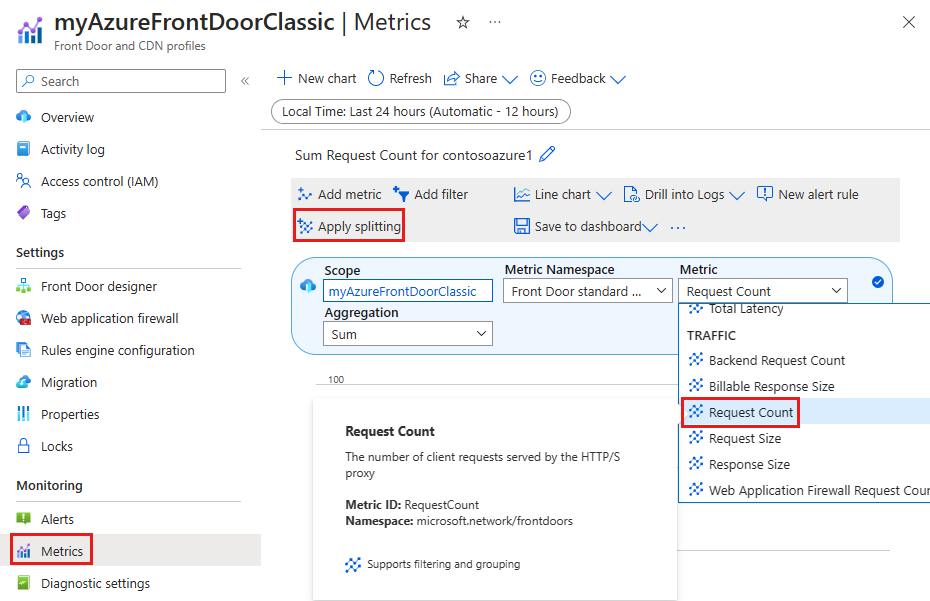
Task: Click the Refresh icon in the toolbar
Action: click(x=375, y=78)
